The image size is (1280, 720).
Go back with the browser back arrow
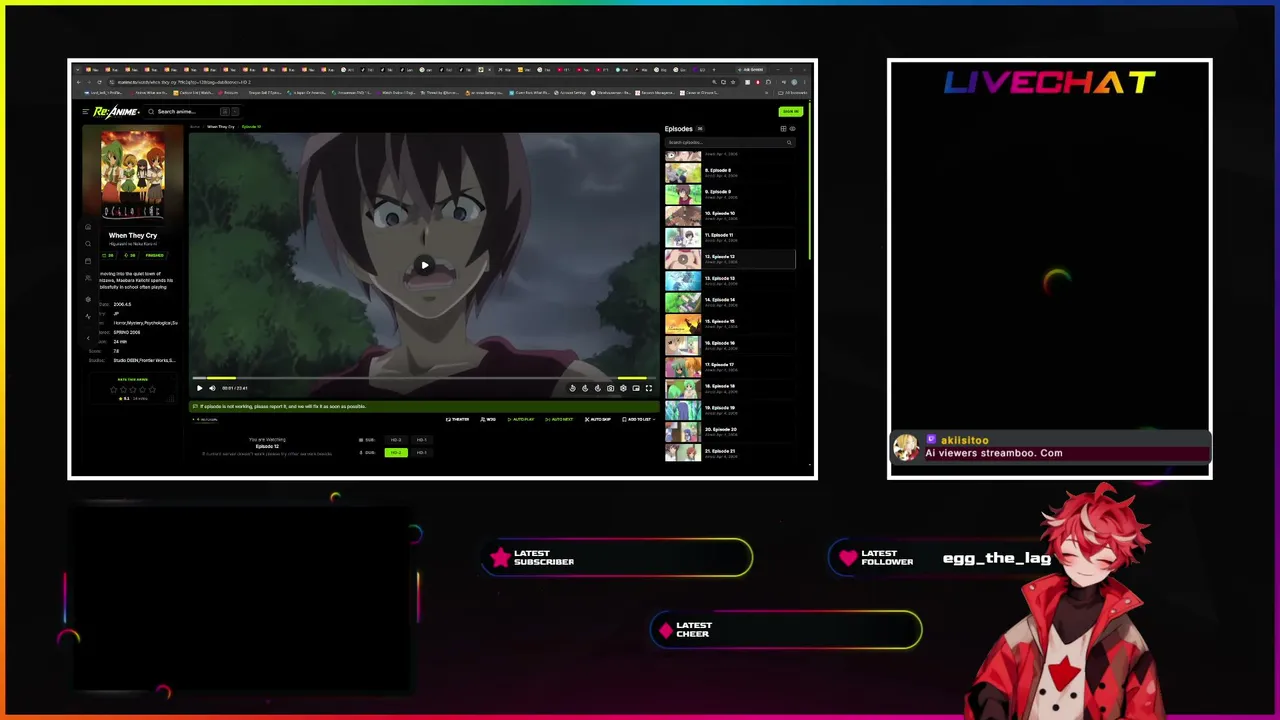78,82
